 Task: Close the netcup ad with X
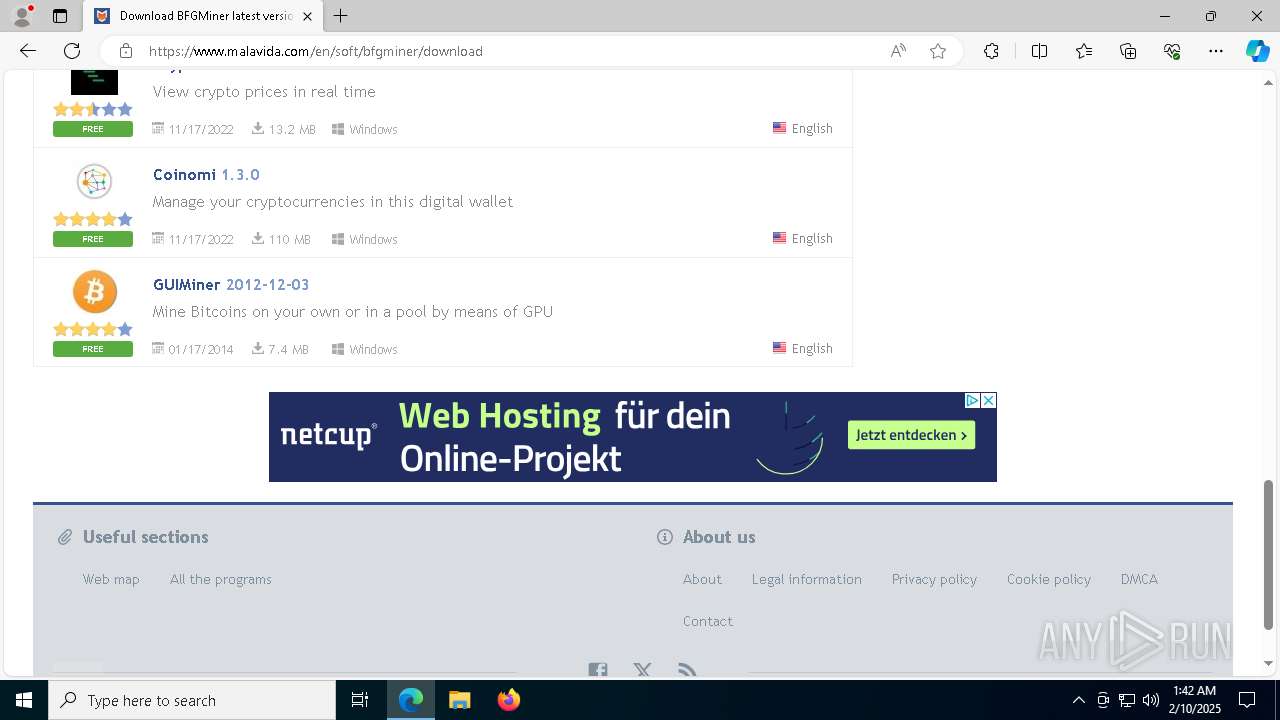(x=988, y=400)
